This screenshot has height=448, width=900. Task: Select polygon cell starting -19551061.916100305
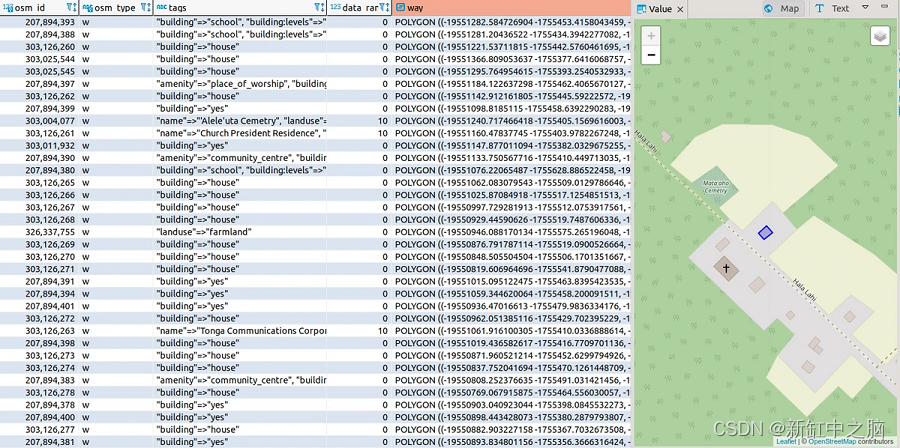(512, 330)
